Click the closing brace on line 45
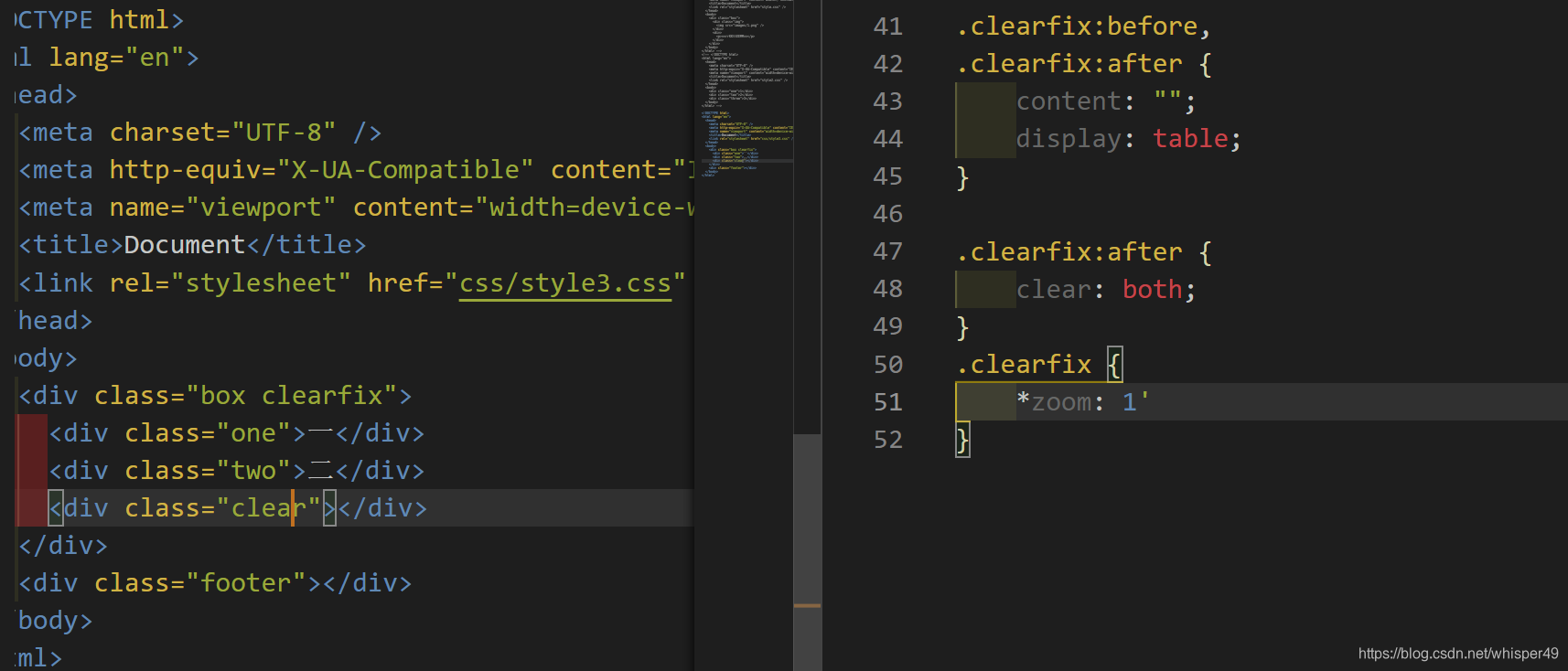 tap(962, 177)
